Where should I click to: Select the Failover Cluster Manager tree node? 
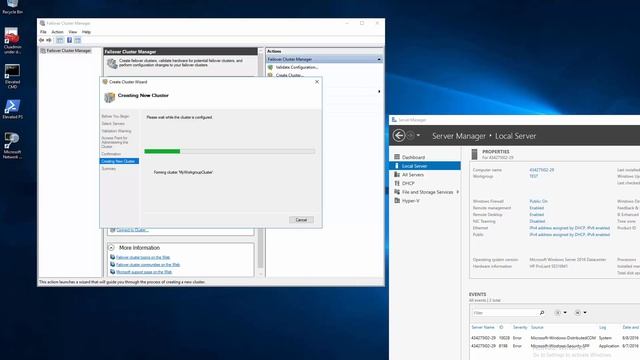[69, 51]
